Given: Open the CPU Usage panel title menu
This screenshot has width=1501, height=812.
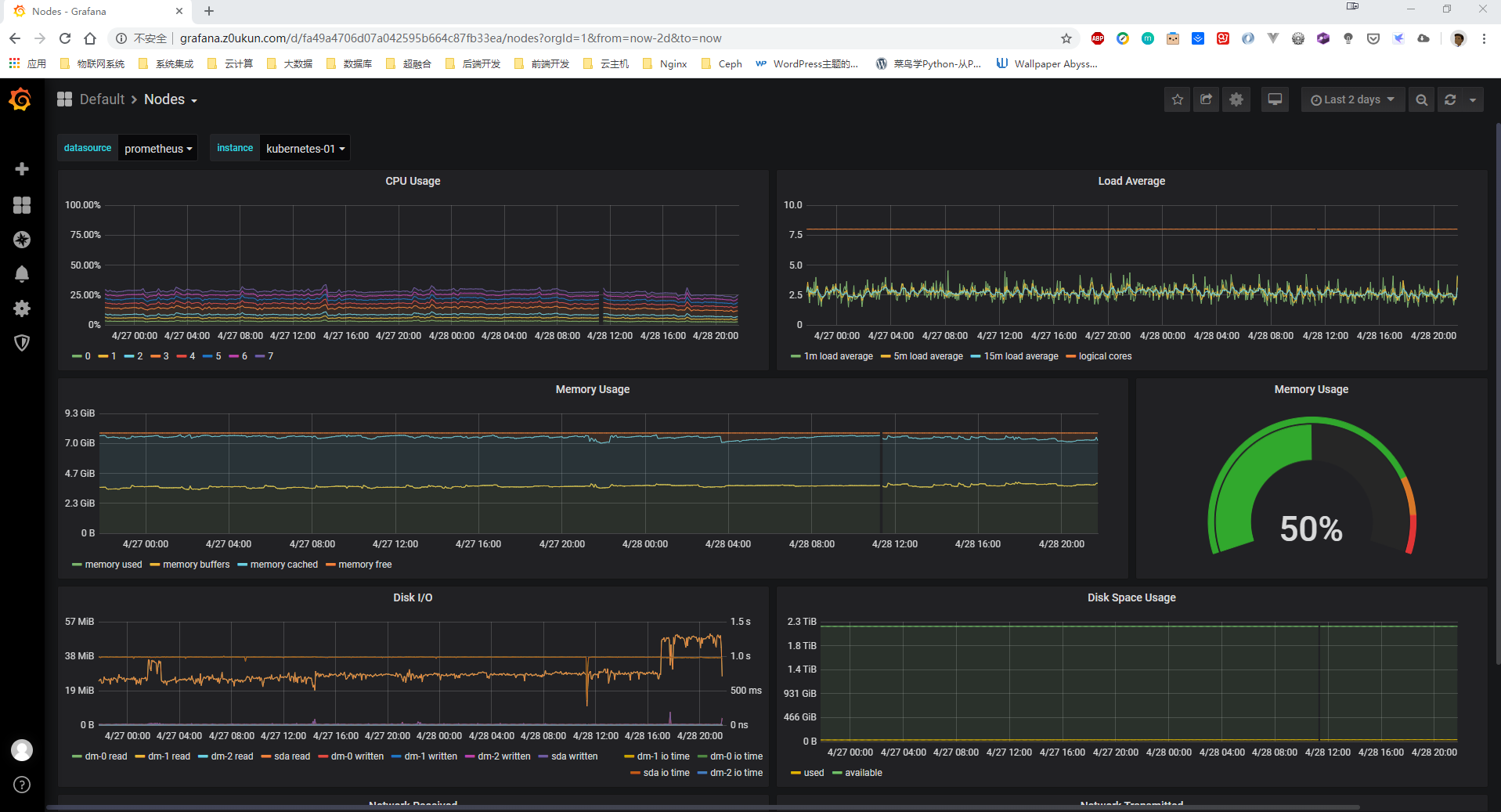Looking at the screenshot, I should pos(413,181).
